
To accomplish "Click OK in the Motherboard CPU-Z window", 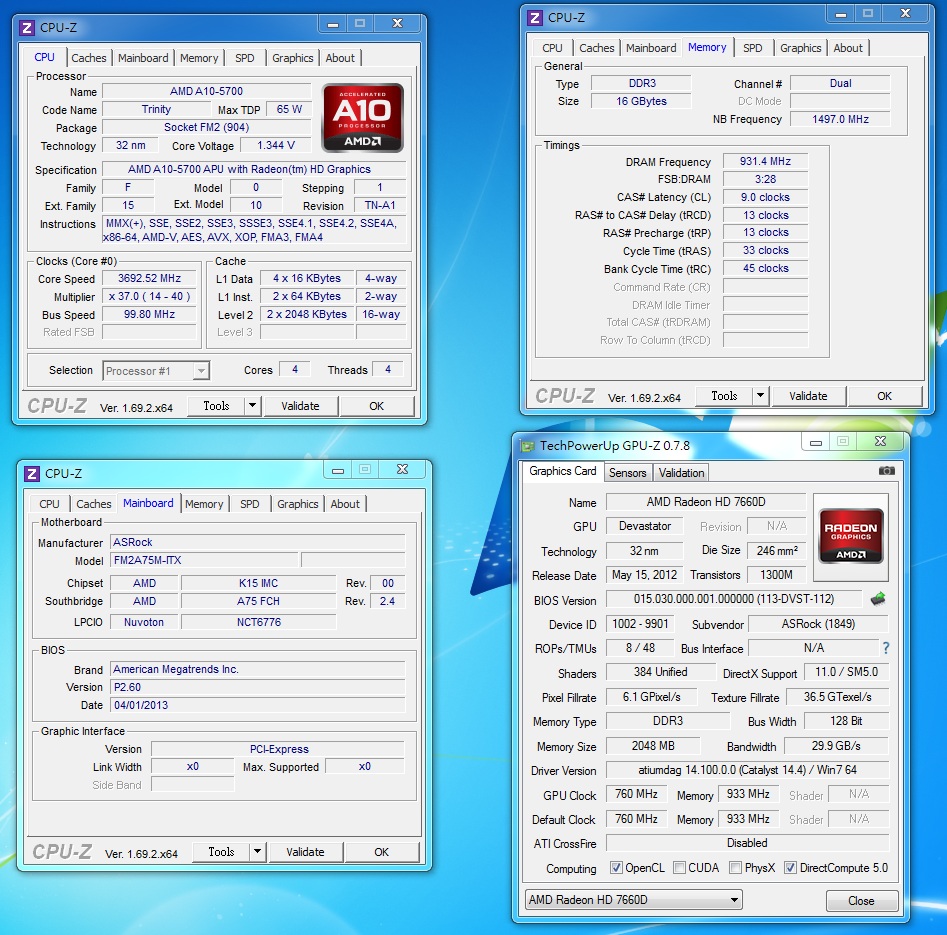I will click(x=381, y=852).
